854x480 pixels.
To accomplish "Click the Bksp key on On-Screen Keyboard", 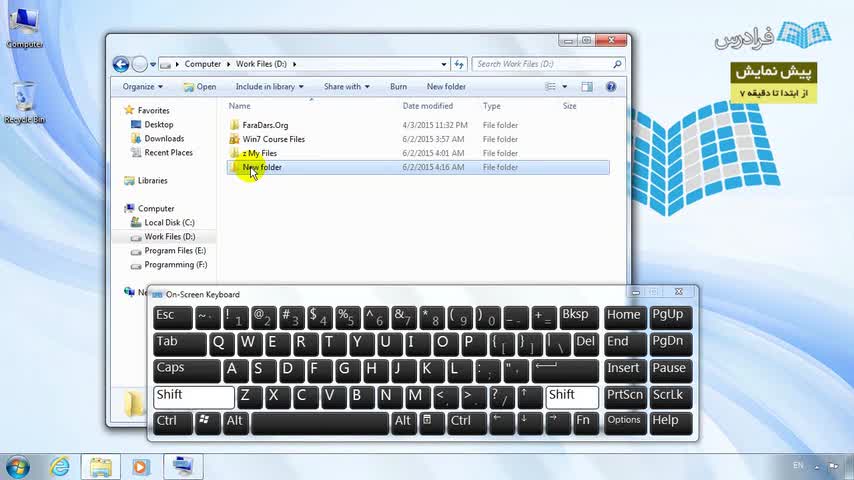I will (579, 318).
